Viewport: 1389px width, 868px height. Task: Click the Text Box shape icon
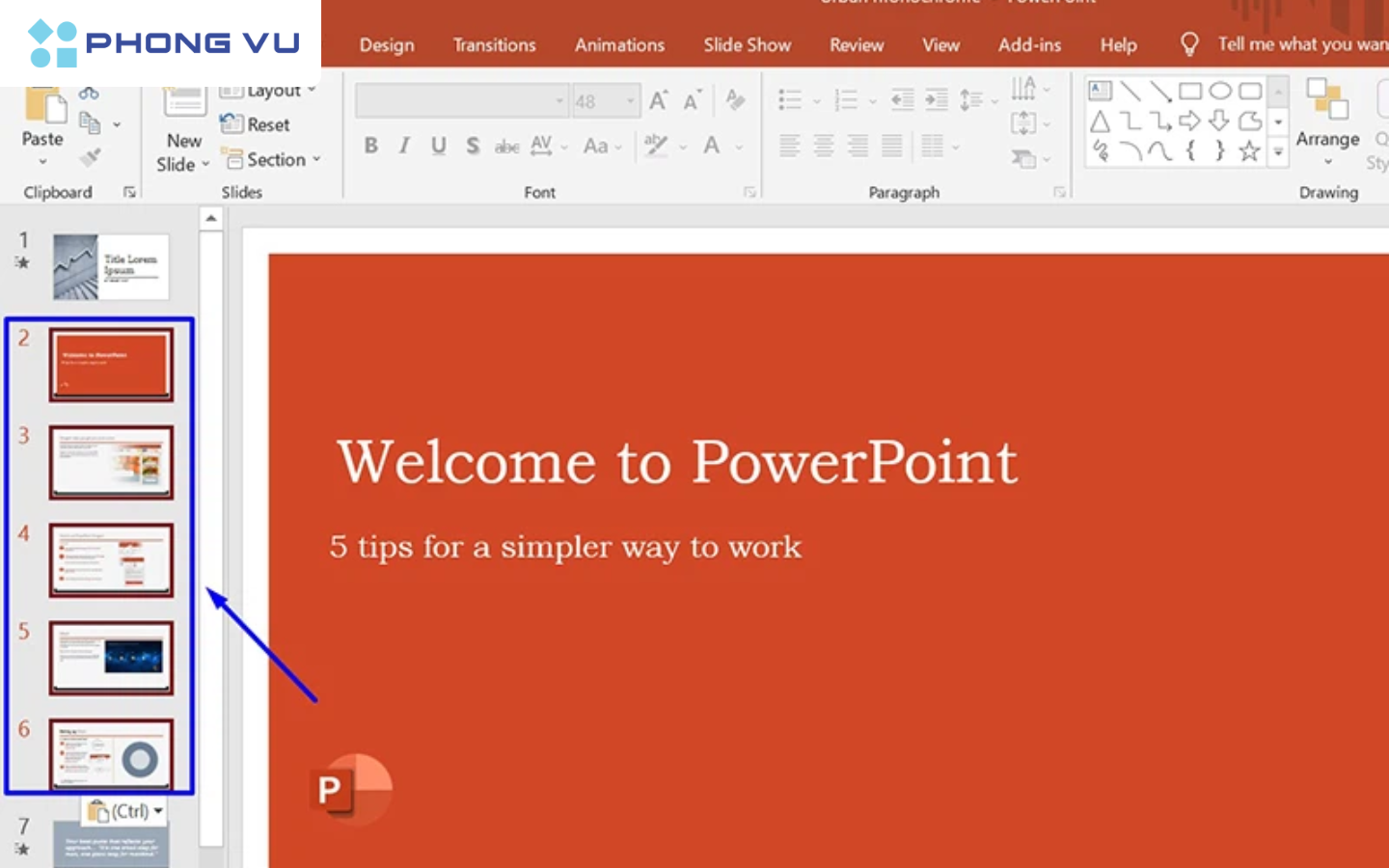click(1101, 92)
